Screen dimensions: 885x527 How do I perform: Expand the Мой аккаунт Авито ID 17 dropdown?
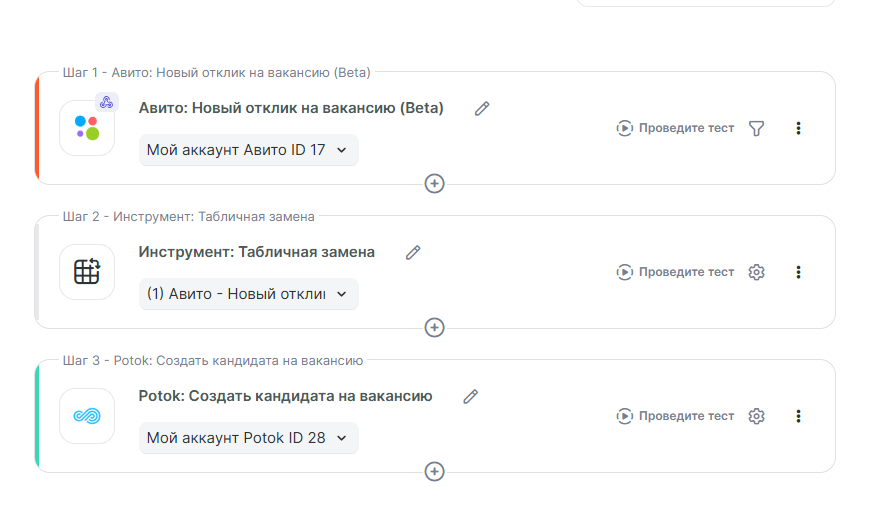[x=248, y=150]
